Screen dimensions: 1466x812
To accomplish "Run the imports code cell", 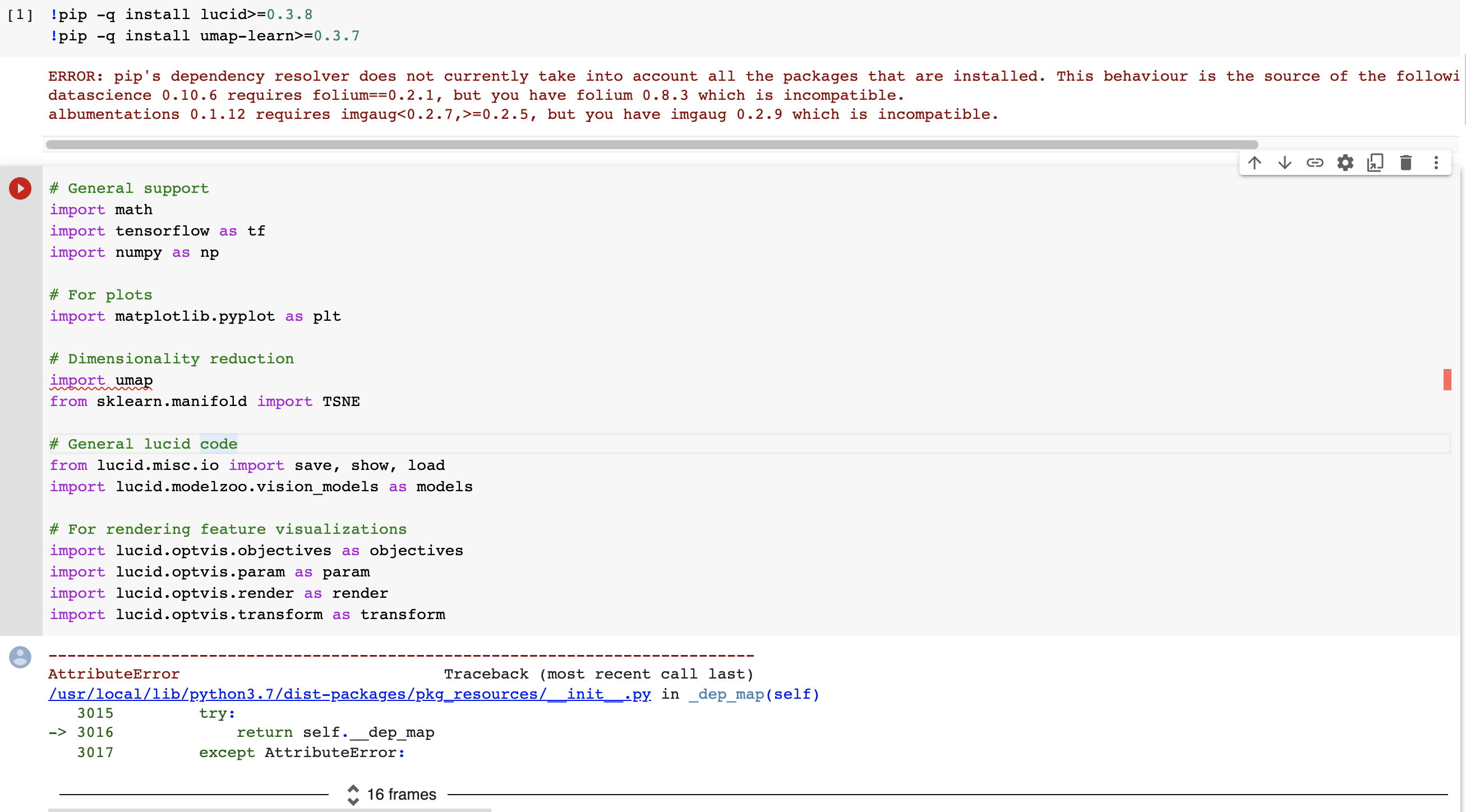I will (x=20, y=188).
